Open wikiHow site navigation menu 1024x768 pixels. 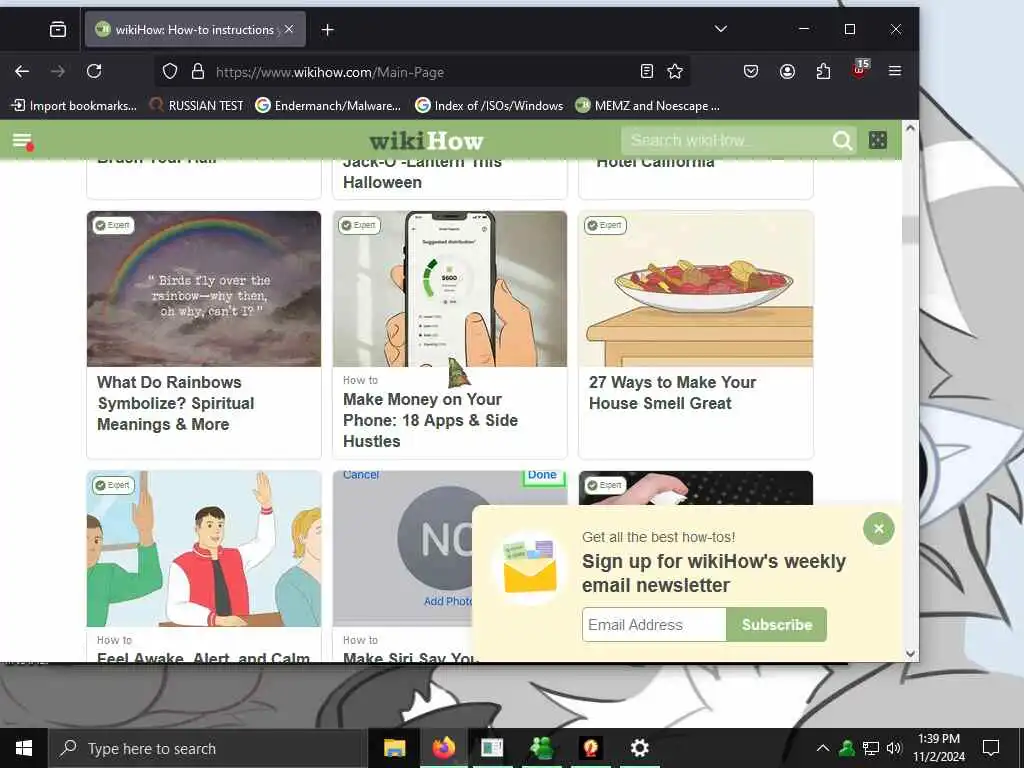coord(22,140)
